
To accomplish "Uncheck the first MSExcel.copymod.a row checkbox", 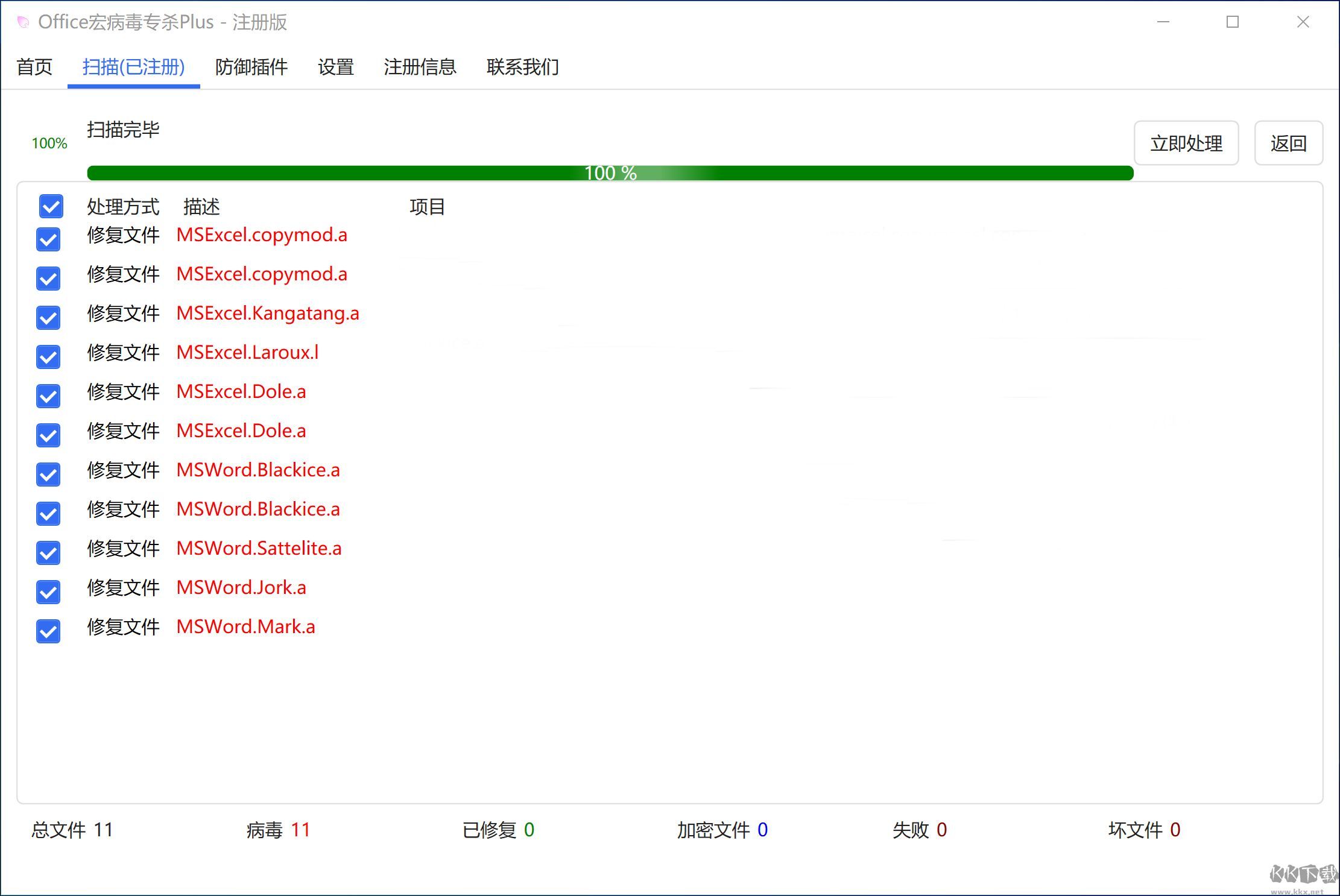I will point(48,239).
